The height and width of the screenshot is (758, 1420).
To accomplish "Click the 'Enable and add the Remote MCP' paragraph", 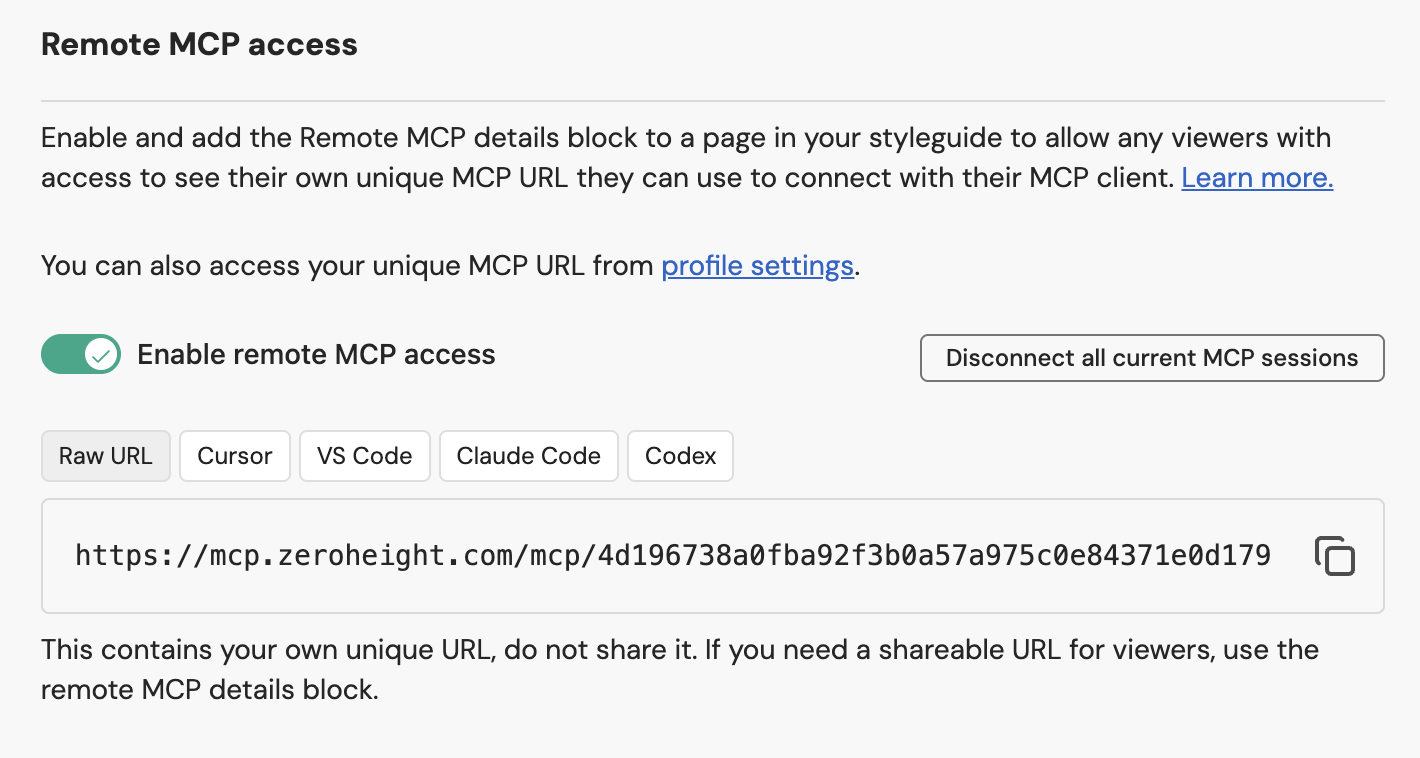I will pos(600,137).
